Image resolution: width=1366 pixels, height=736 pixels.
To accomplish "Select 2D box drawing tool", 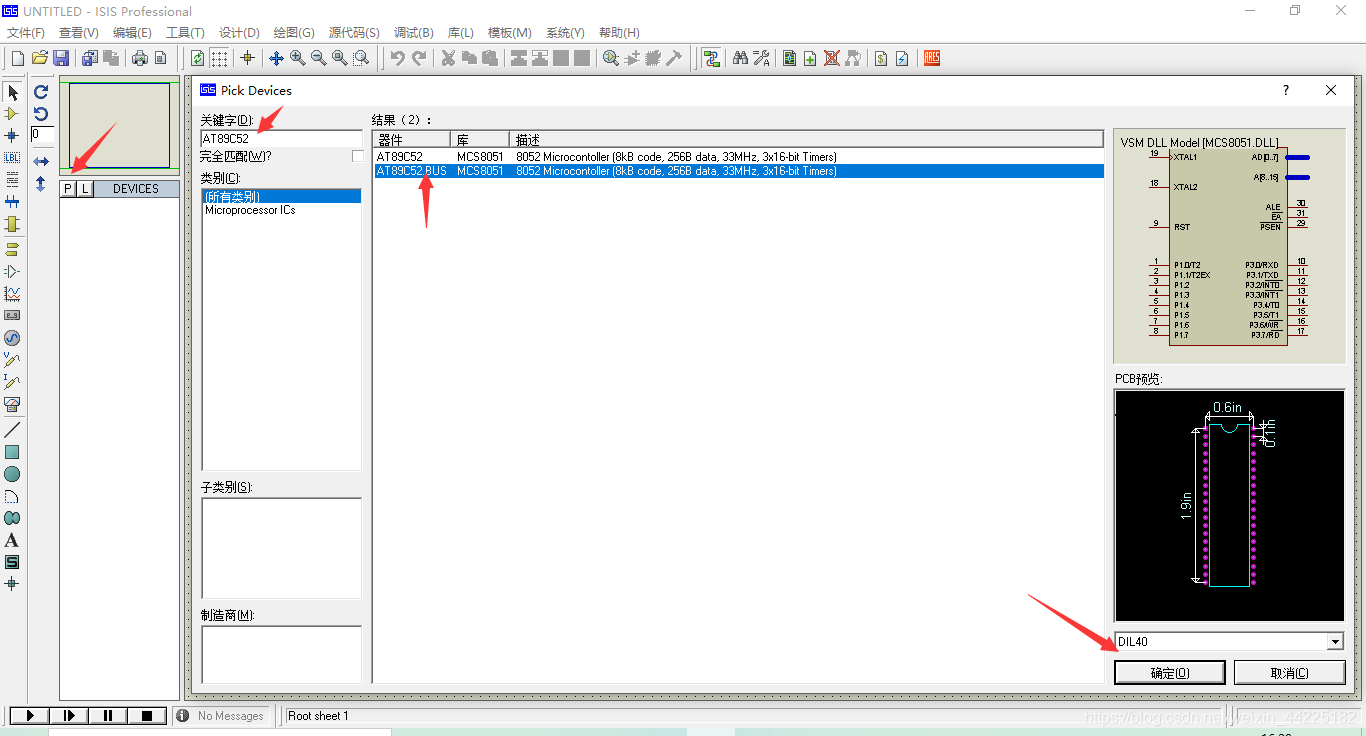I will 12,452.
